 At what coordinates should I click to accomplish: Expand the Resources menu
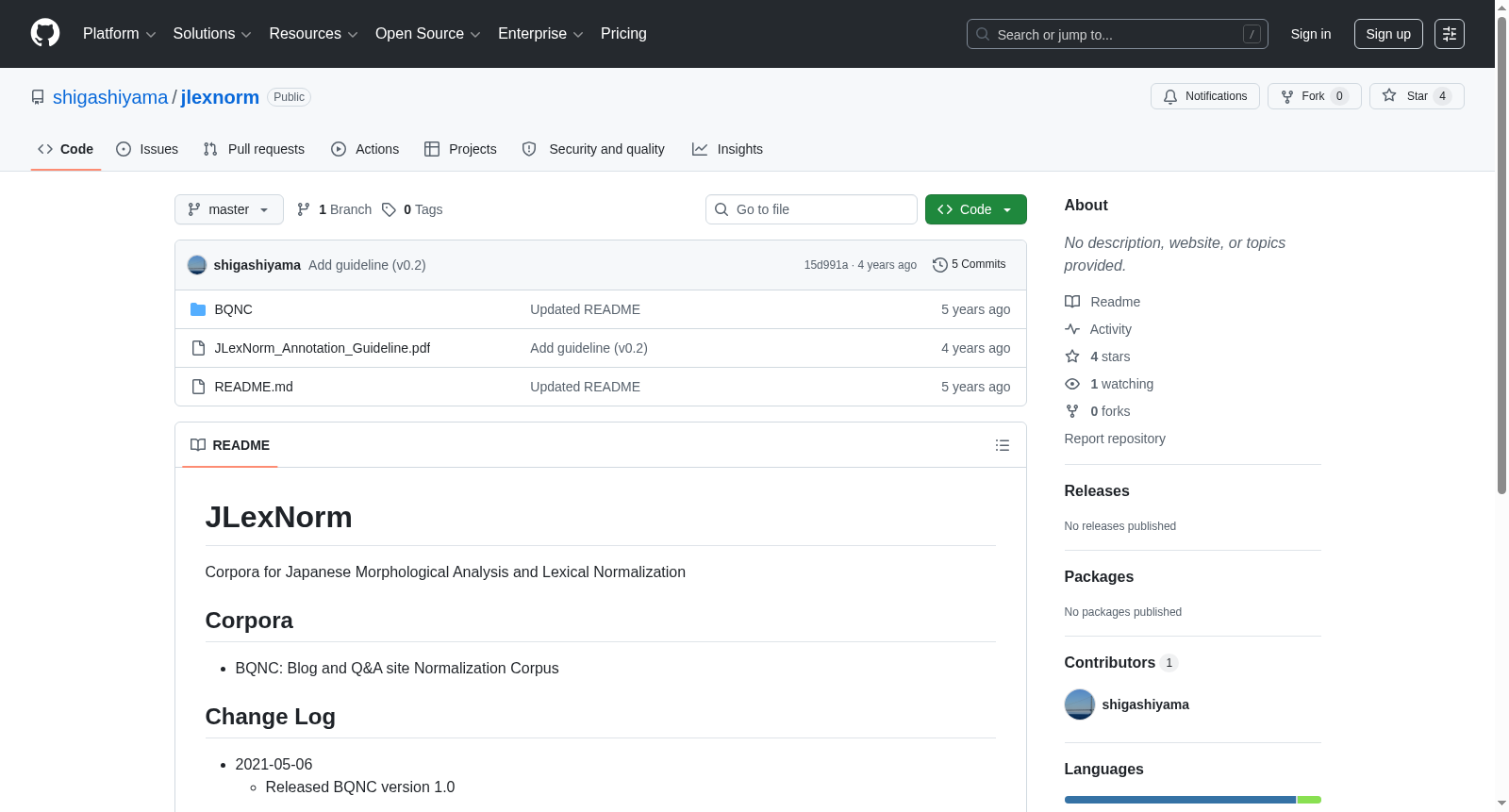pos(313,34)
